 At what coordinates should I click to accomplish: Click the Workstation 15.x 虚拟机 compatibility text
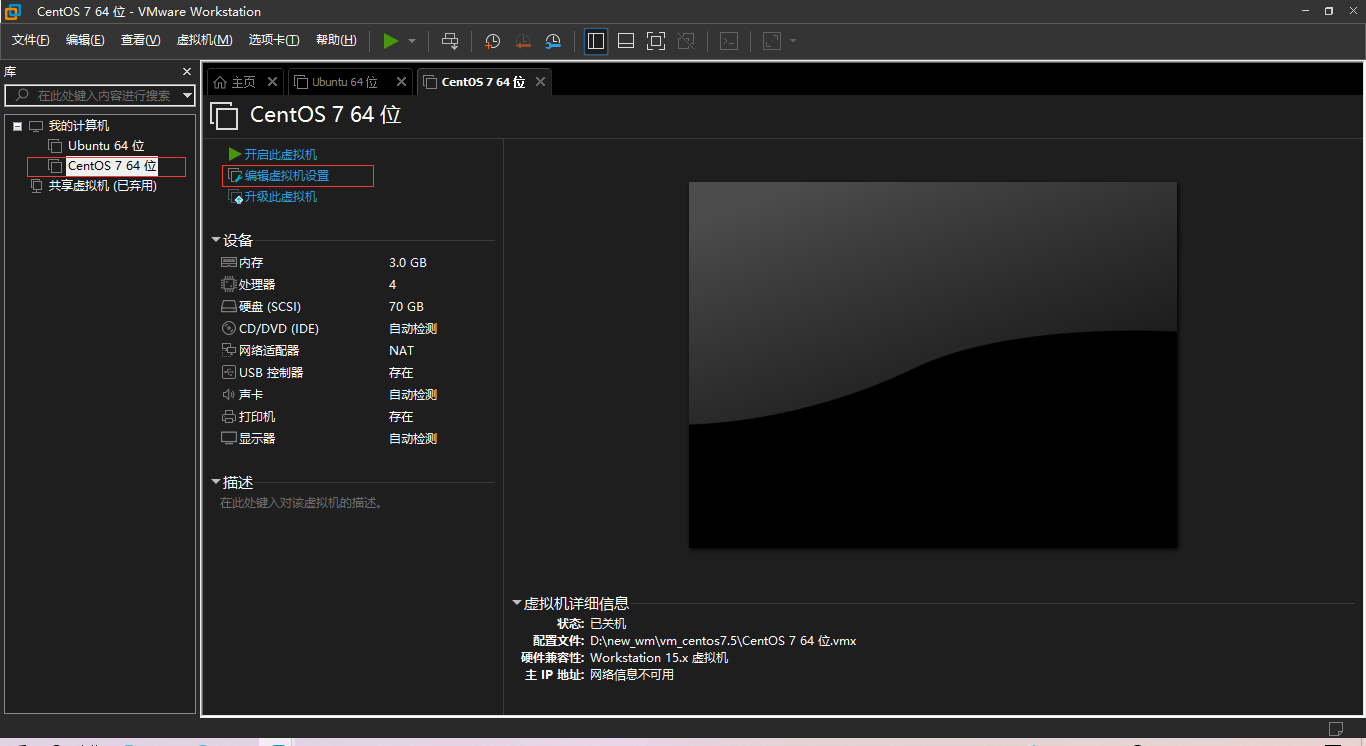659,658
